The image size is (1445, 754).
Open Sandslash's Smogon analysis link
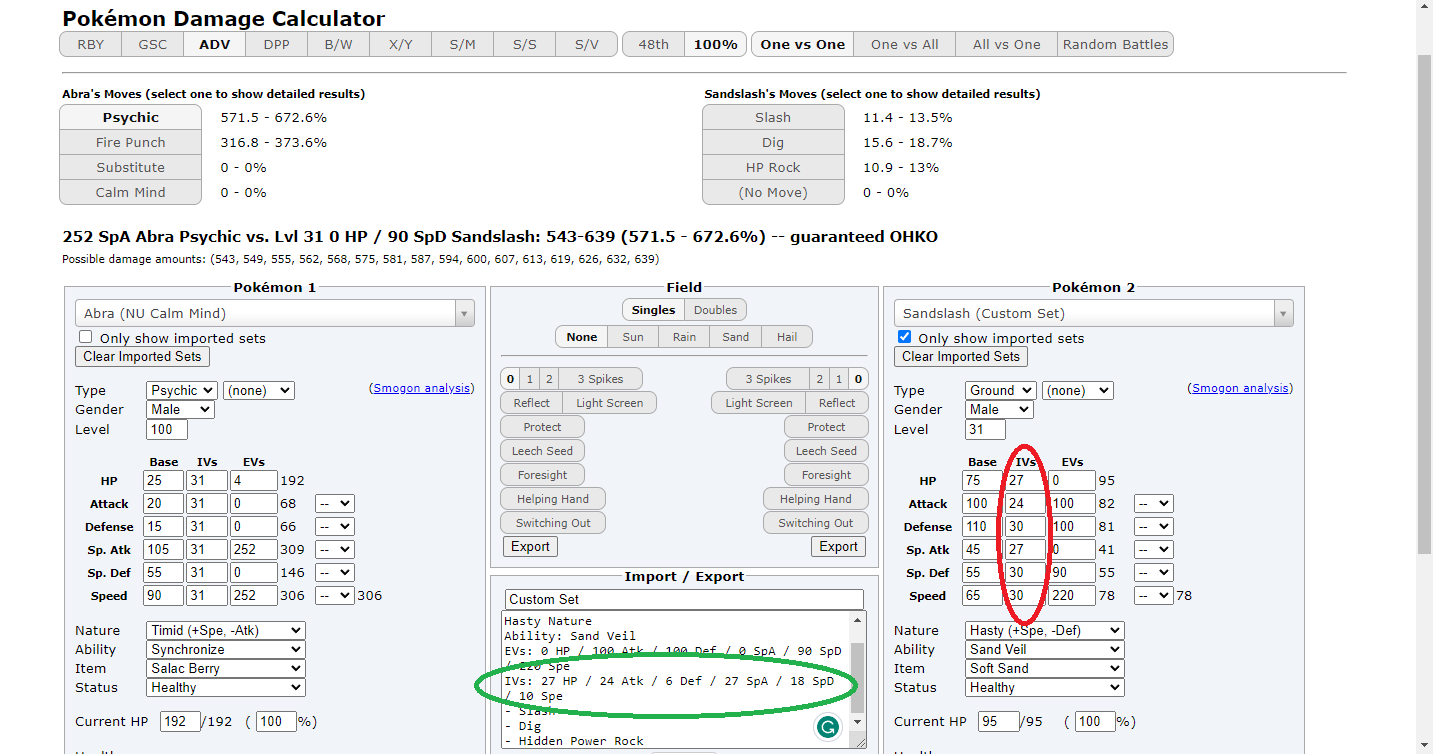point(1240,388)
